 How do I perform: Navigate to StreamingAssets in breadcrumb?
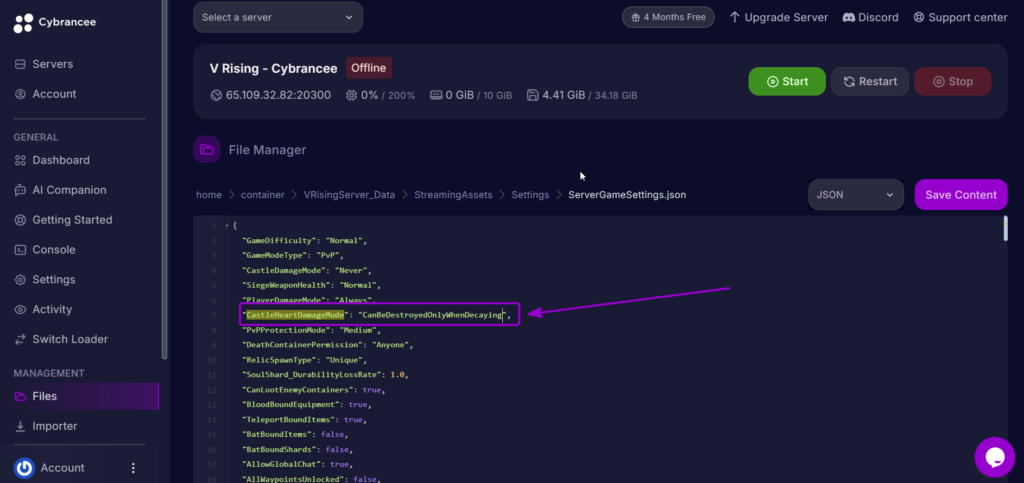pos(453,195)
